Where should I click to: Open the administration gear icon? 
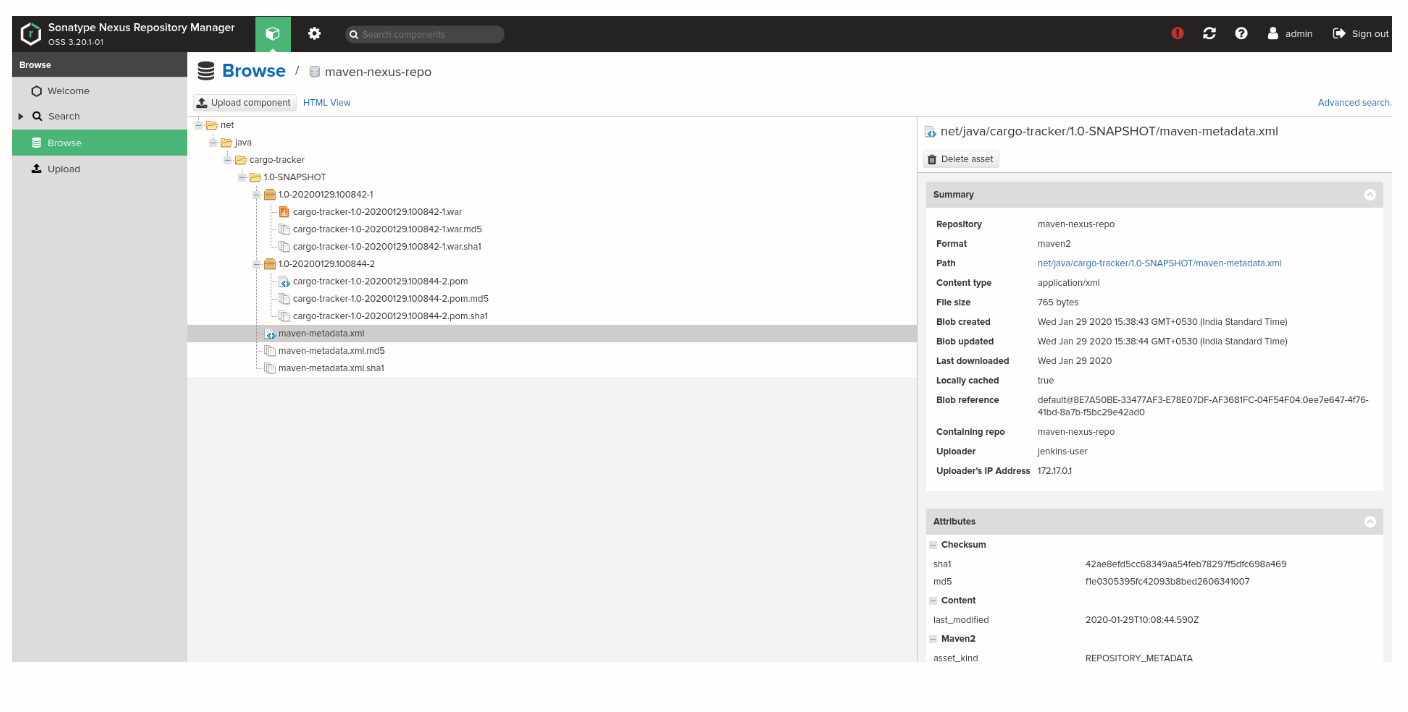[314, 34]
